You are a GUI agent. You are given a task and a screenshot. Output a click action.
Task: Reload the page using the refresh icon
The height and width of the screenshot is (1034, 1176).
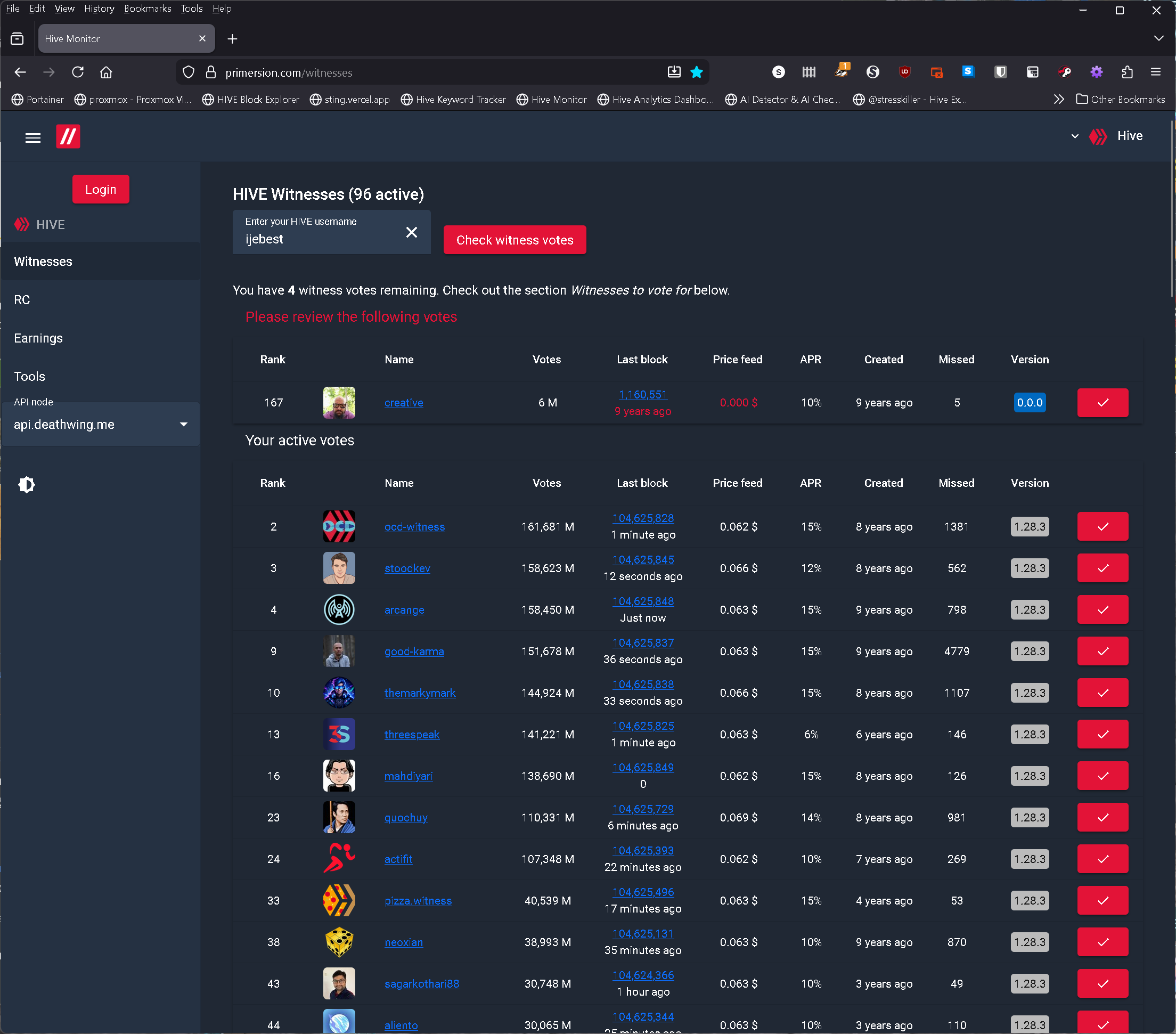(78, 72)
